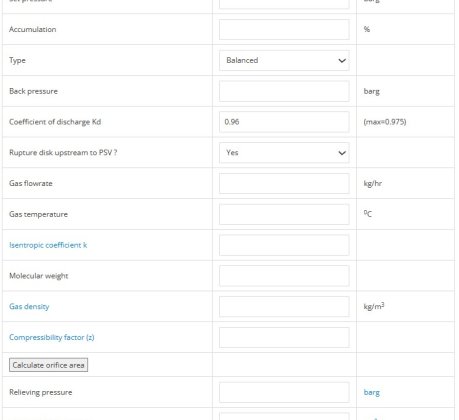Open the Type dropdown showing Balanced
Viewport: 459px width, 420px height.
(284, 60)
